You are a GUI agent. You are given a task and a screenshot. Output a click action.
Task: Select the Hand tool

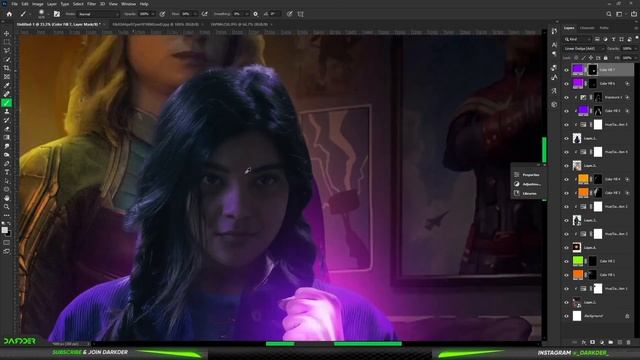[7, 198]
